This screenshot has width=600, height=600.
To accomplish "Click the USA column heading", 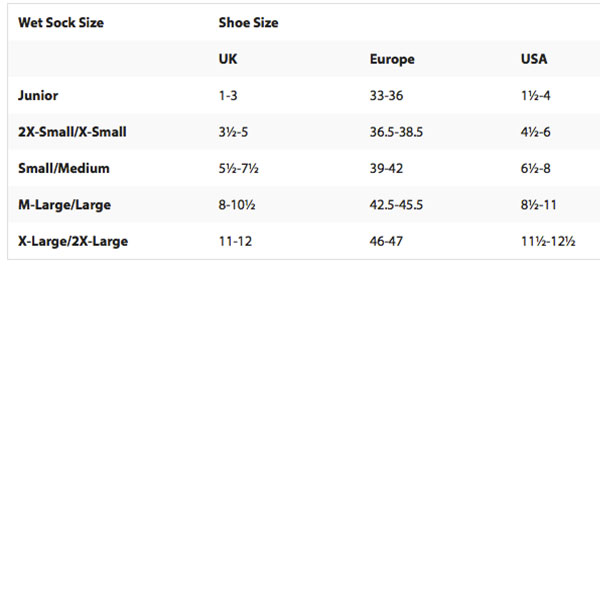I will point(534,59).
